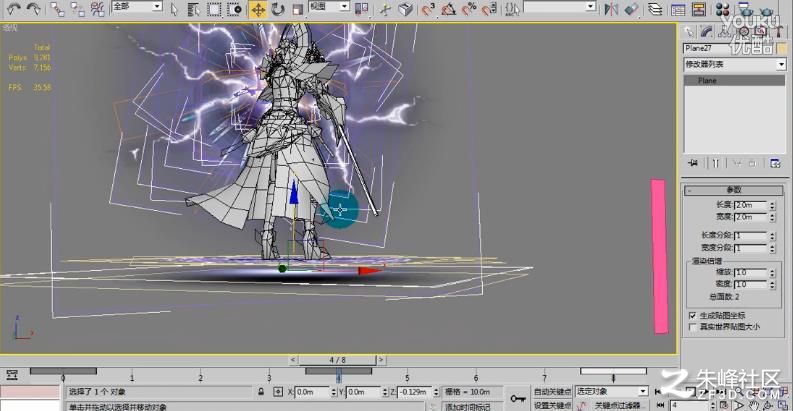This screenshot has height=411, width=793.
Task: Click the Z coordinate field -0.129m
Action: pos(414,392)
